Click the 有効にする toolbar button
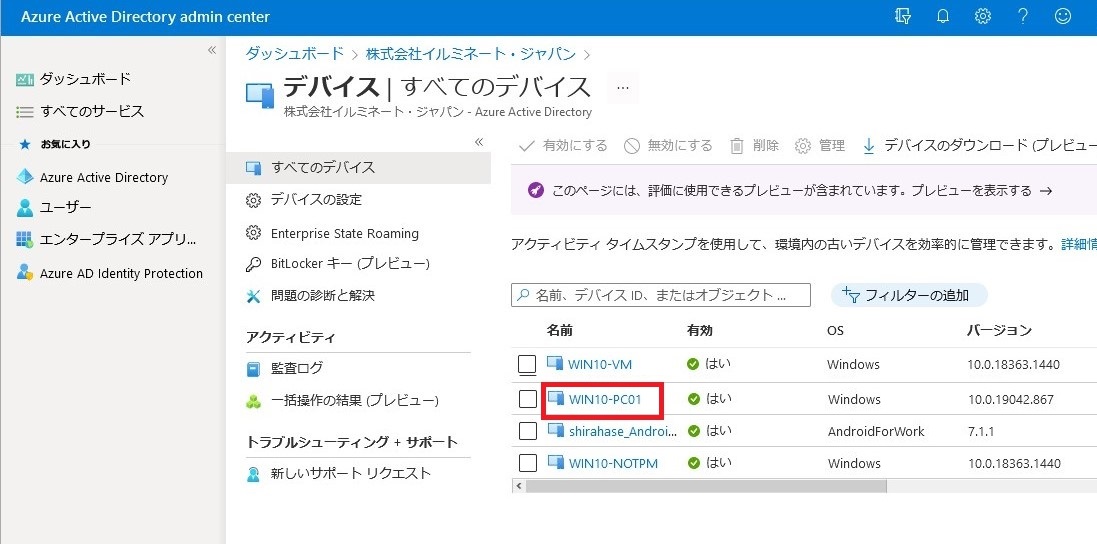 [x=563, y=145]
